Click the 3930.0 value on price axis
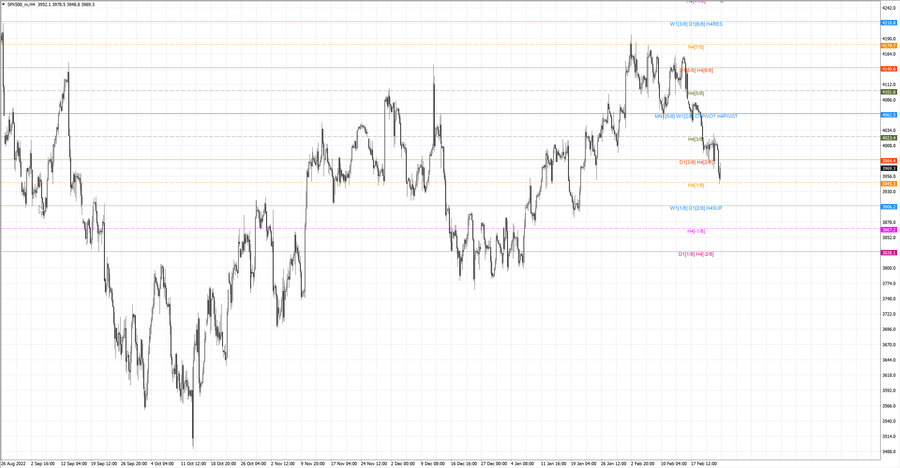 click(889, 191)
